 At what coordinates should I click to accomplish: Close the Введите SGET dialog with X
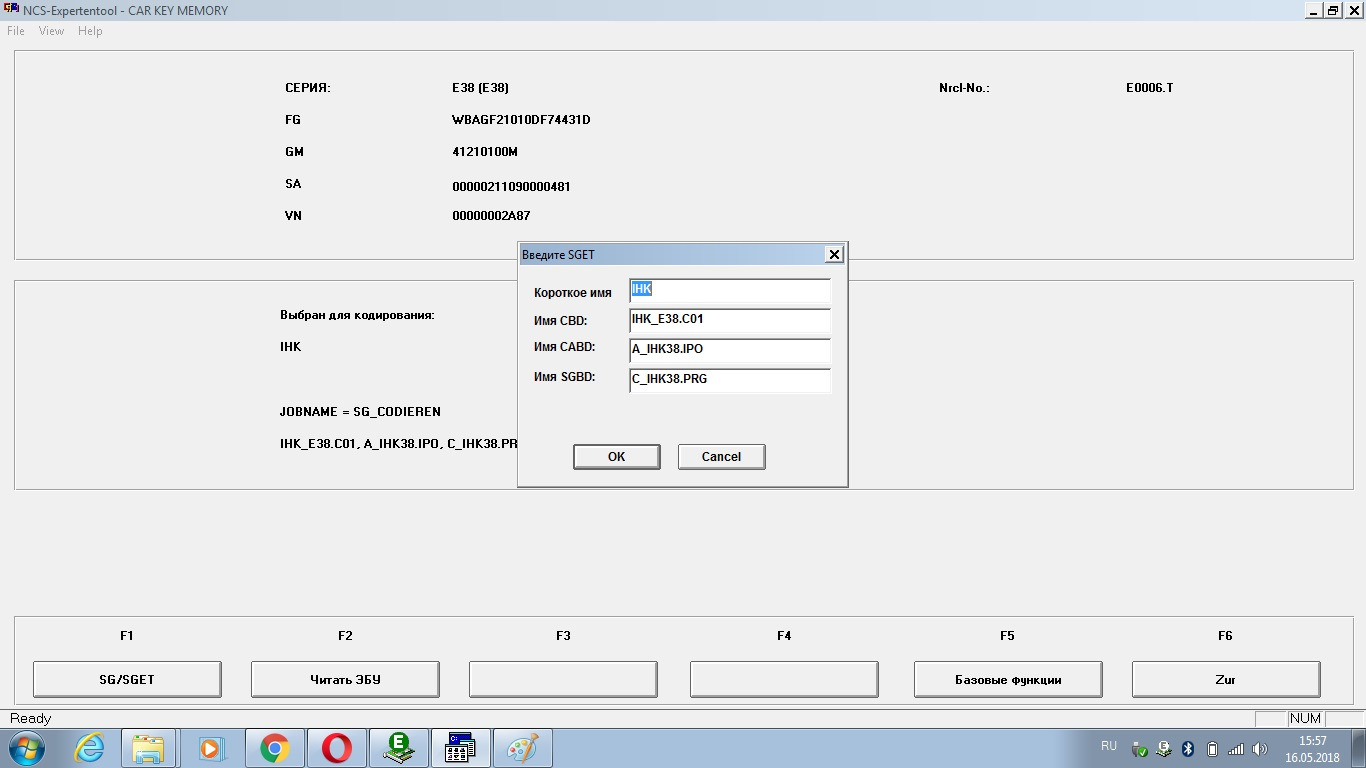click(x=833, y=254)
